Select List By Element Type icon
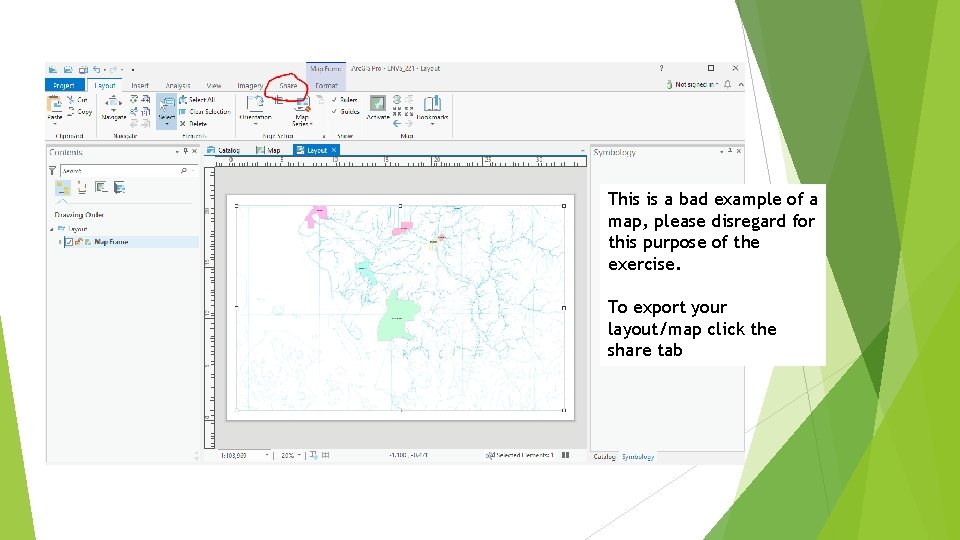The height and width of the screenshot is (540, 960). 82,187
